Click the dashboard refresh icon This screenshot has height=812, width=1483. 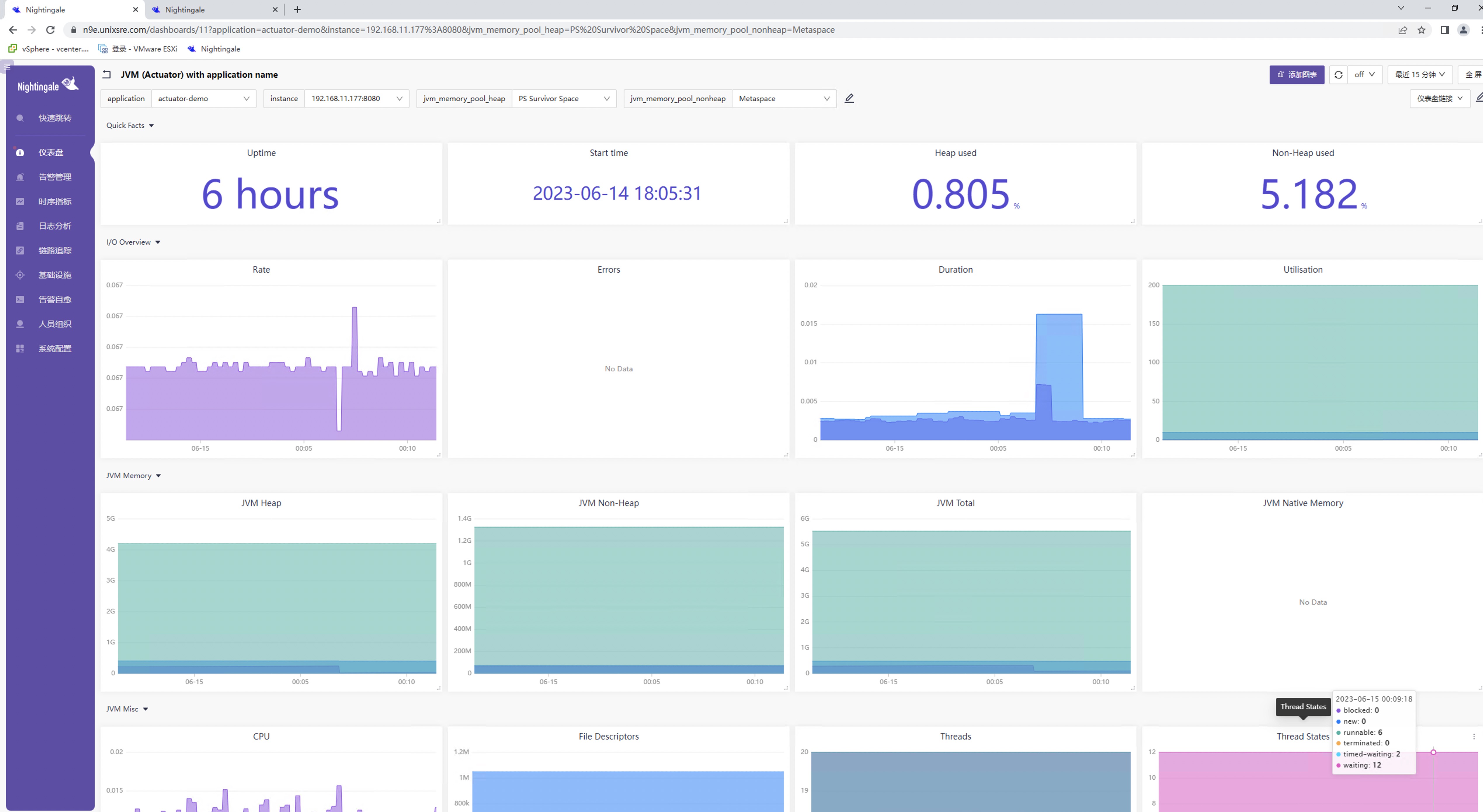[x=1338, y=75]
